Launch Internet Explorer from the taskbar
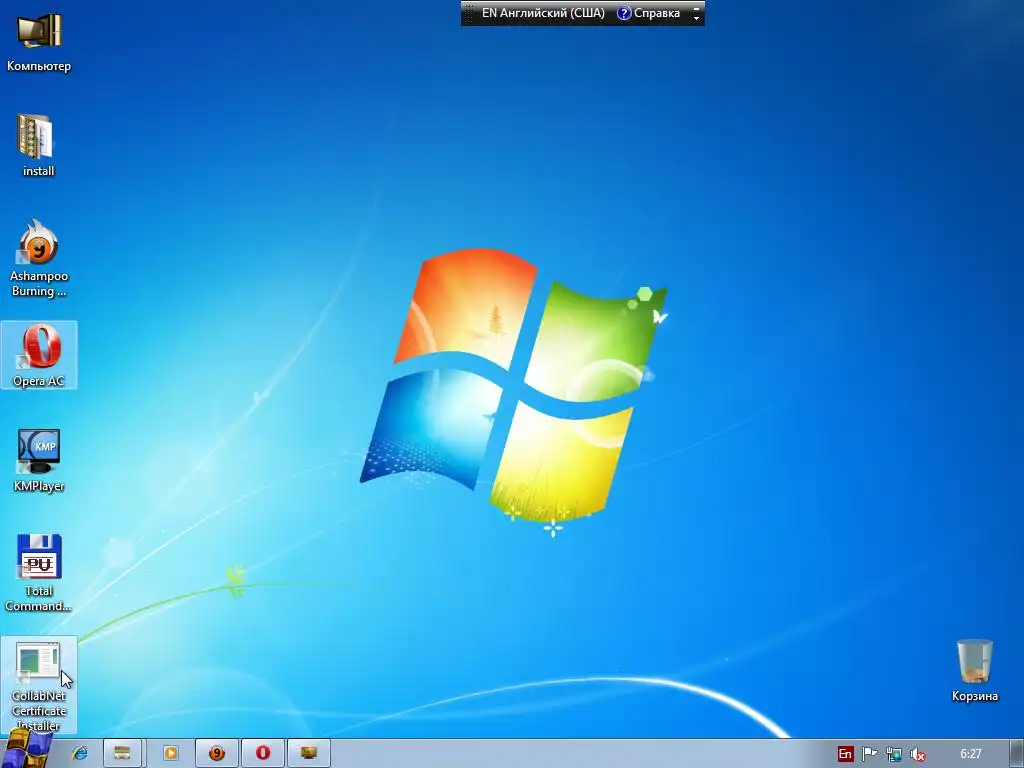This screenshot has width=1024, height=768. 80,753
